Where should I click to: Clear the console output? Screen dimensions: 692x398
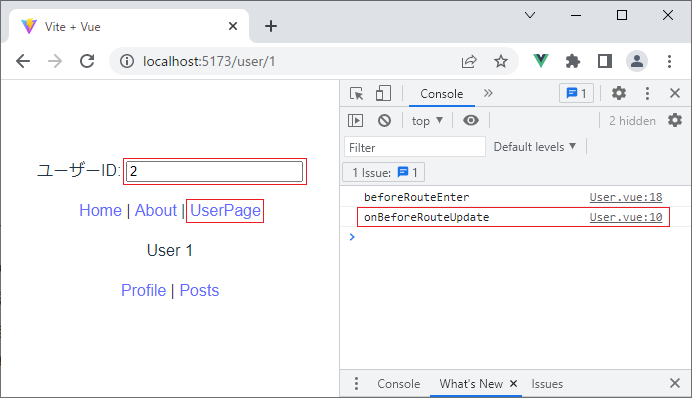pyautogui.click(x=384, y=120)
